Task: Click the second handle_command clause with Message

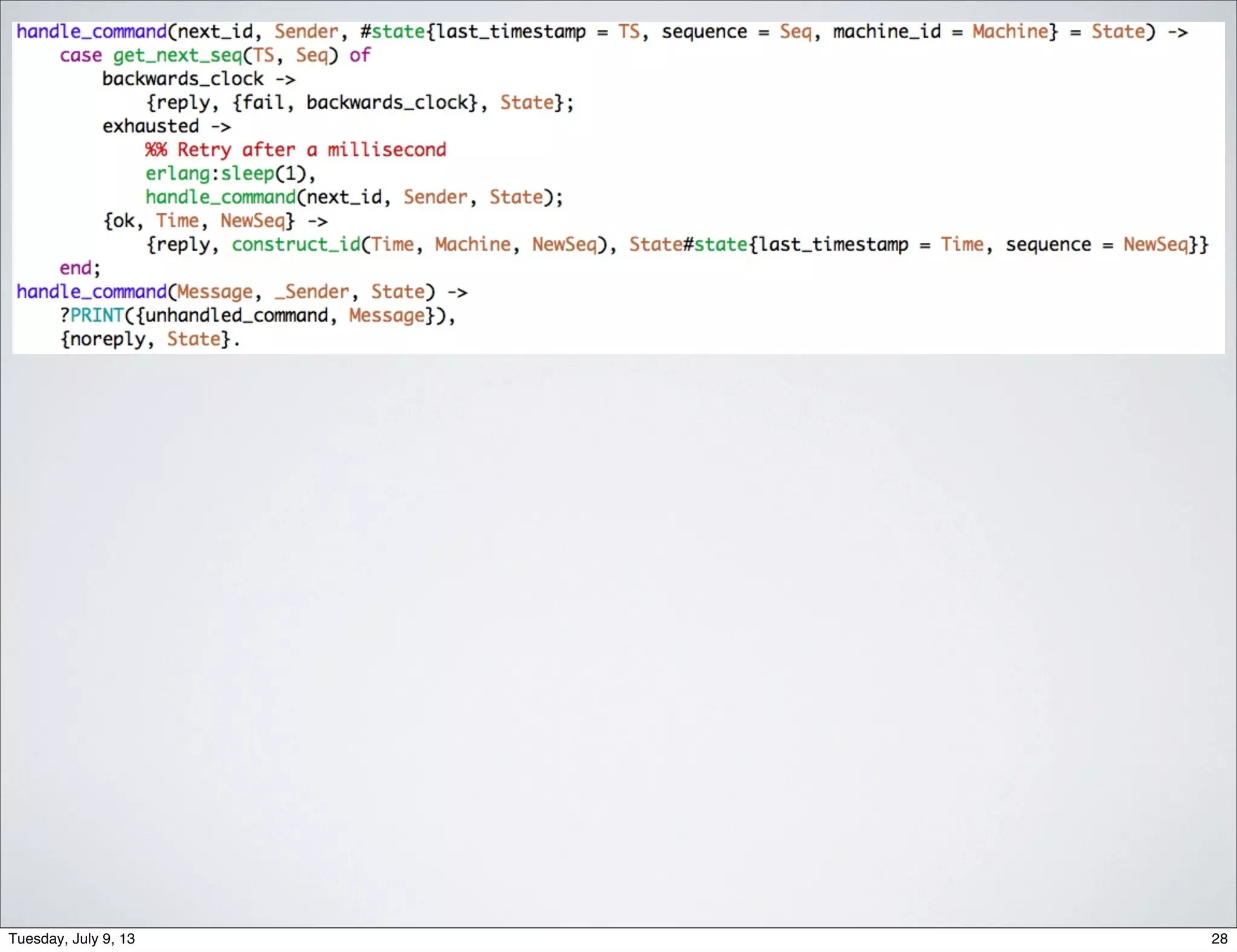Action: pyautogui.click(x=91, y=292)
